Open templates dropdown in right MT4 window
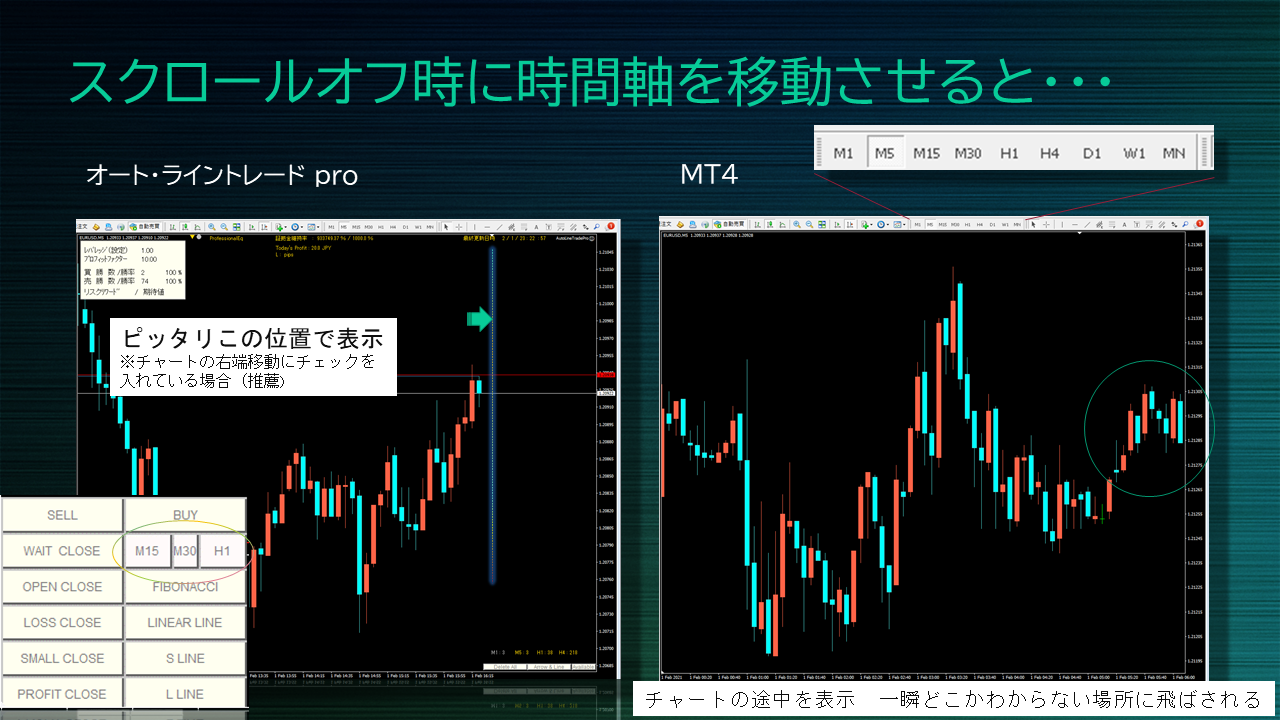Viewport: 1280px width, 720px height. 901,224
